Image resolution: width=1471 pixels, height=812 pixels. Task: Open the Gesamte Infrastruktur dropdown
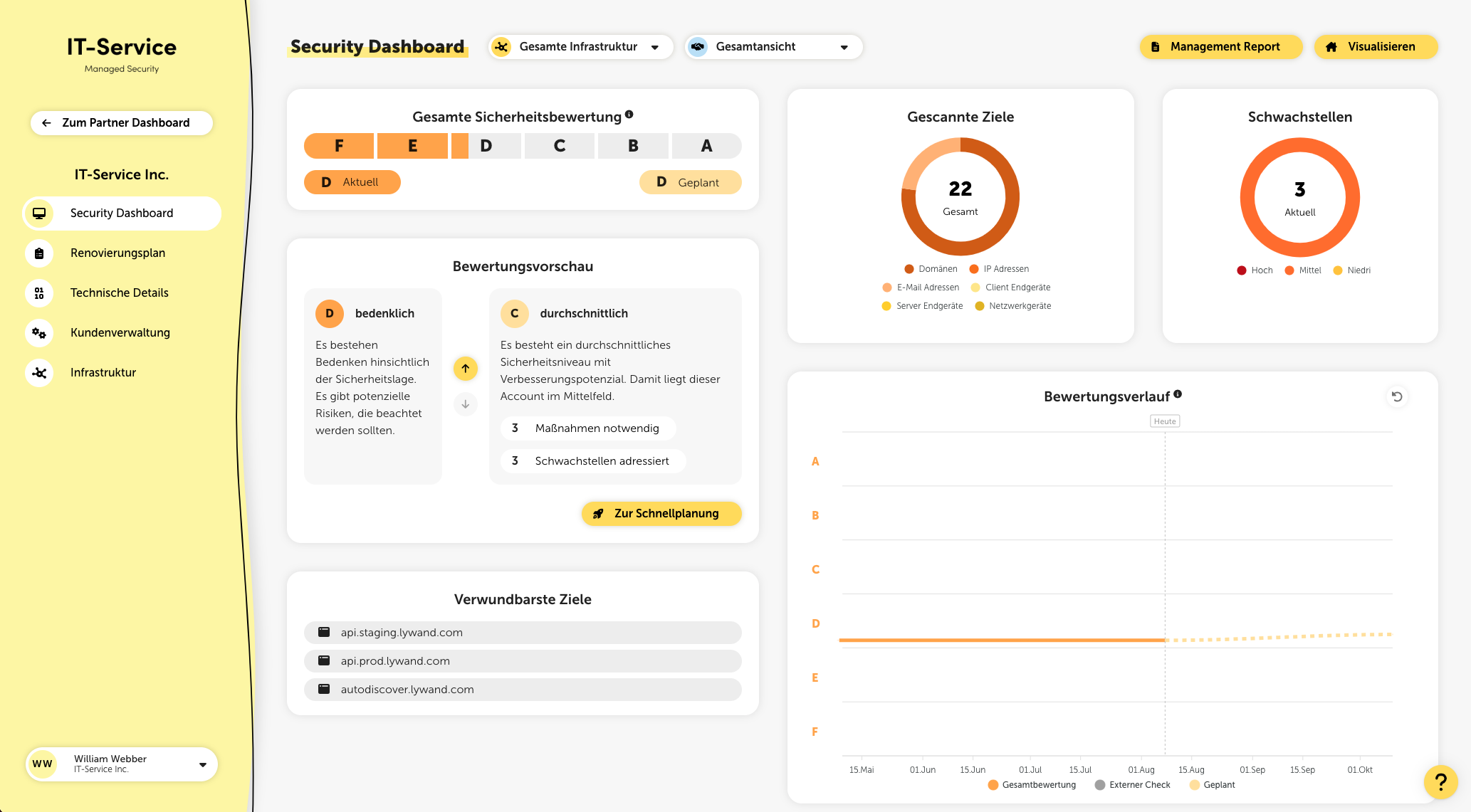coord(580,47)
